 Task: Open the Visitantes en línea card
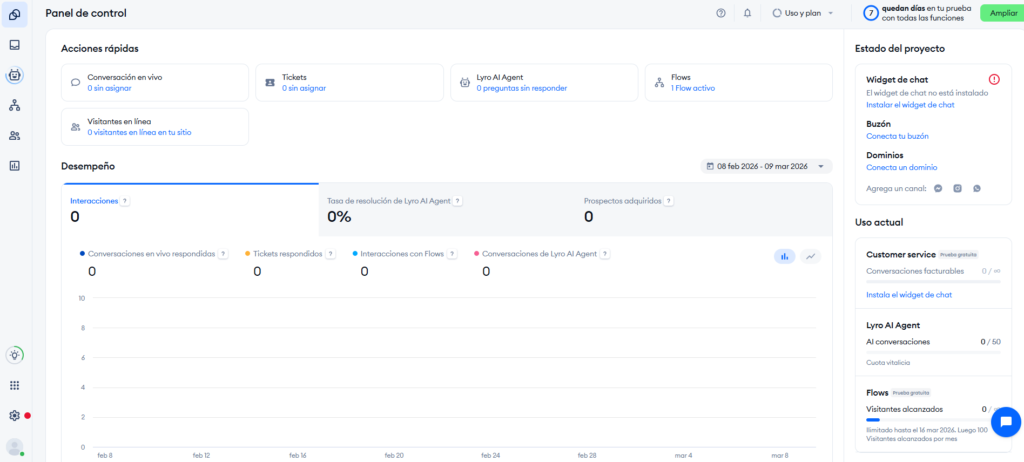(155, 127)
